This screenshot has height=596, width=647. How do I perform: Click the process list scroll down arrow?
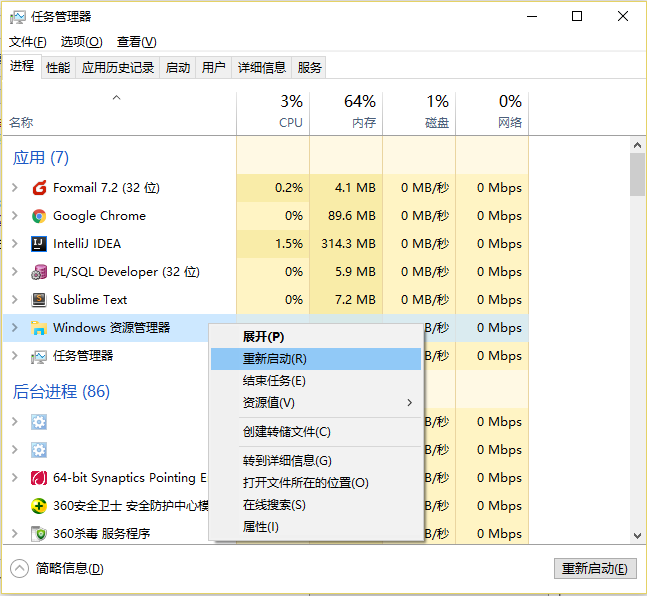pos(637,536)
